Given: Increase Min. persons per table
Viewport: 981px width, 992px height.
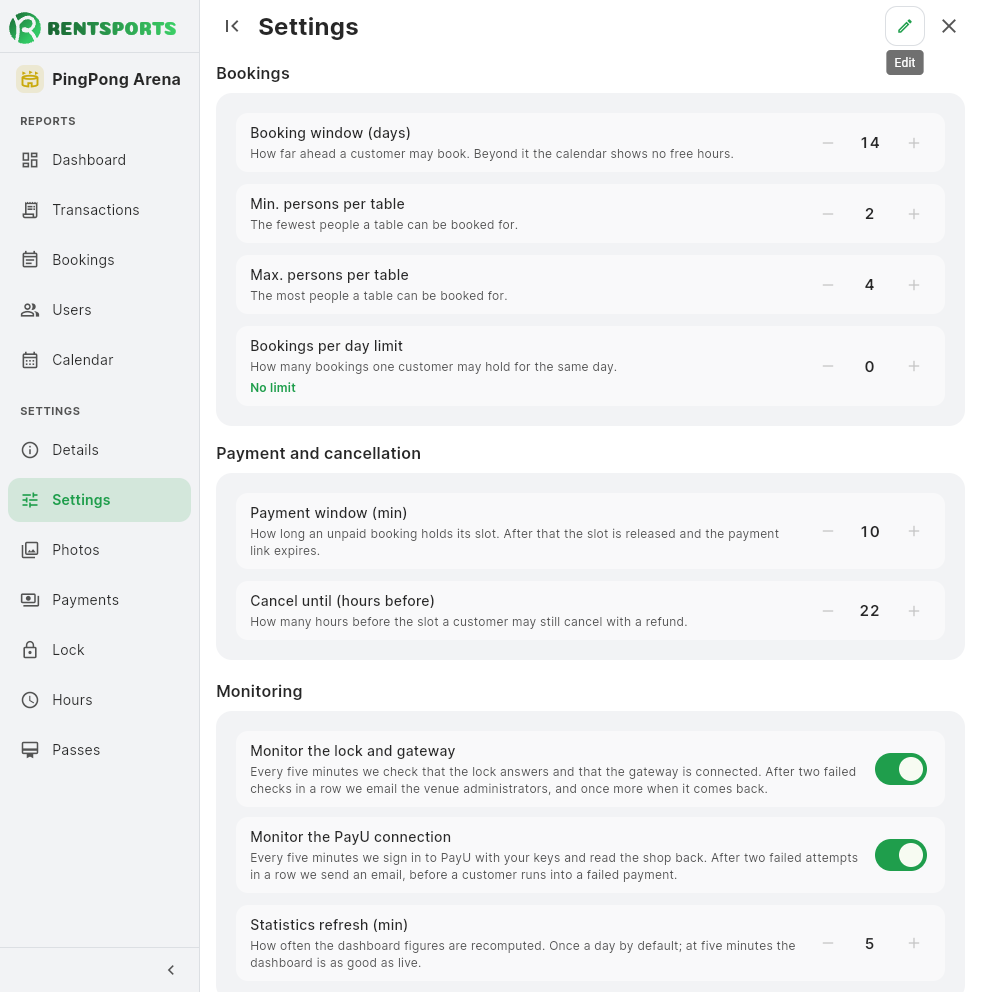Looking at the screenshot, I should [x=913, y=214].
